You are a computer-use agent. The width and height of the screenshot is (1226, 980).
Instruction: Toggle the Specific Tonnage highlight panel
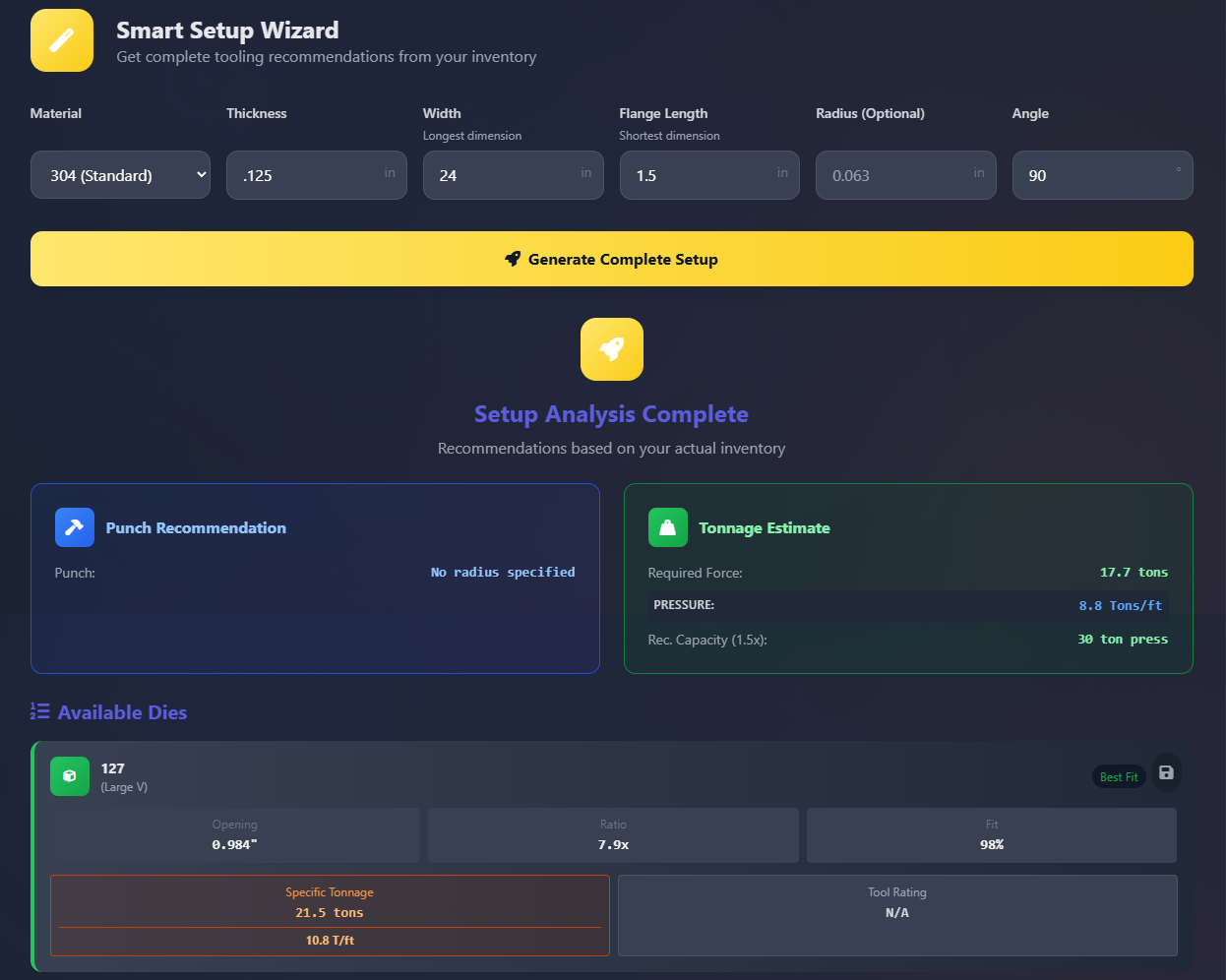click(x=330, y=915)
